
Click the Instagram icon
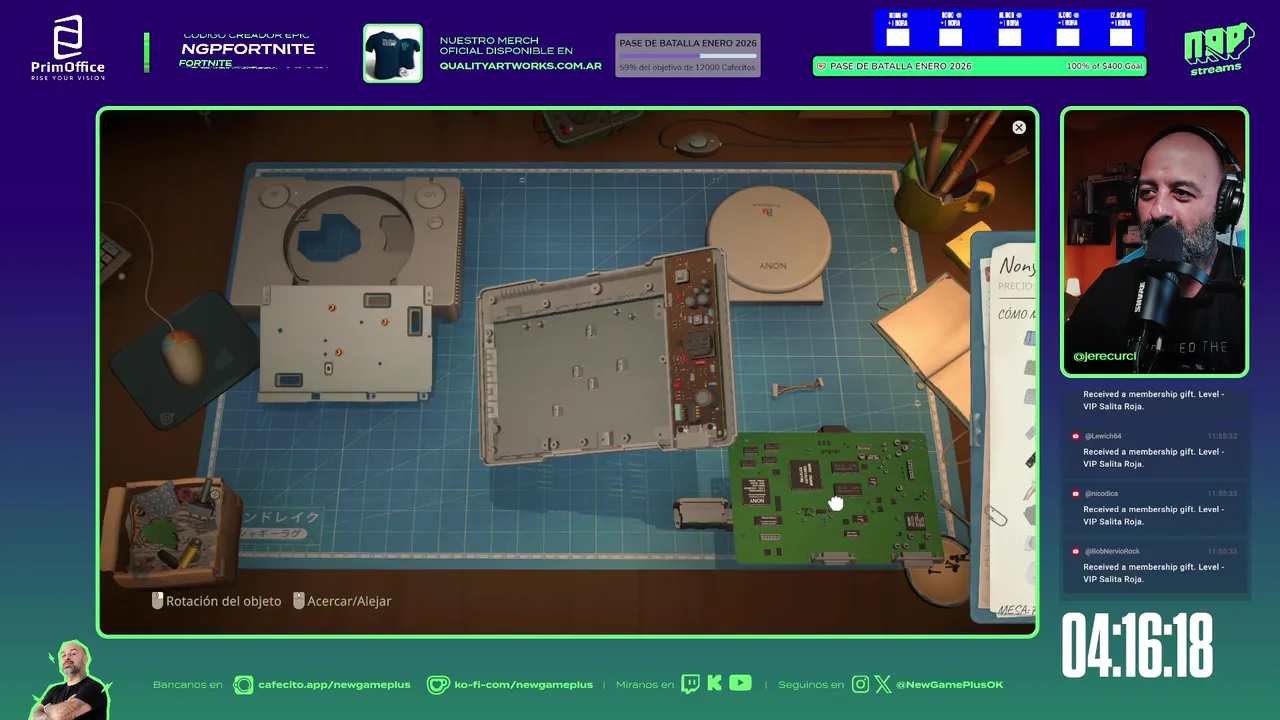(x=861, y=685)
